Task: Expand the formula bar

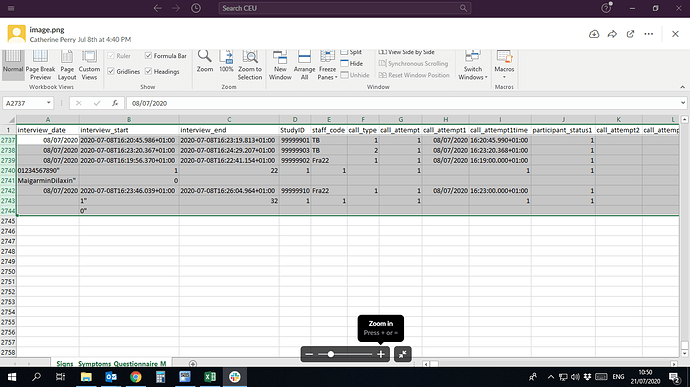Action: tap(683, 103)
